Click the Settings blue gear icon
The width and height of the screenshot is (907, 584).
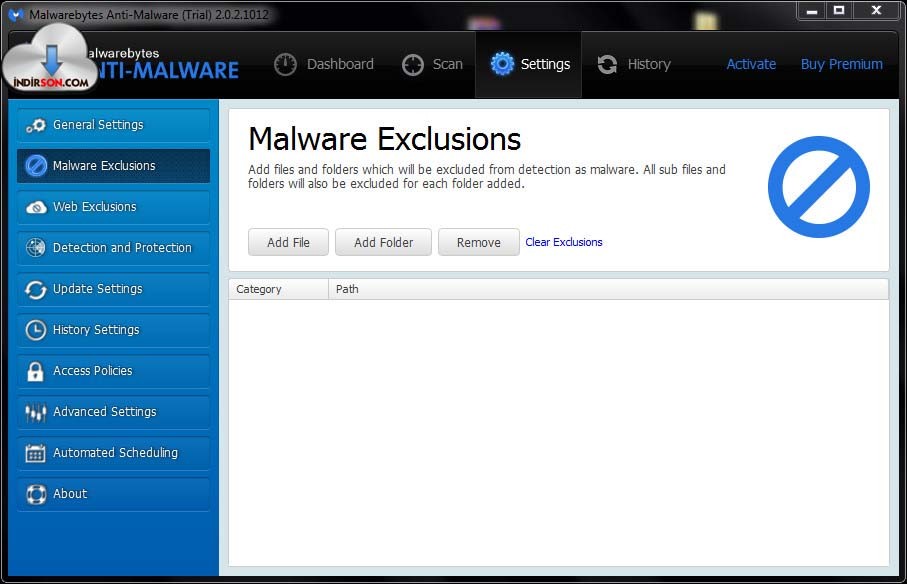(502, 64)
